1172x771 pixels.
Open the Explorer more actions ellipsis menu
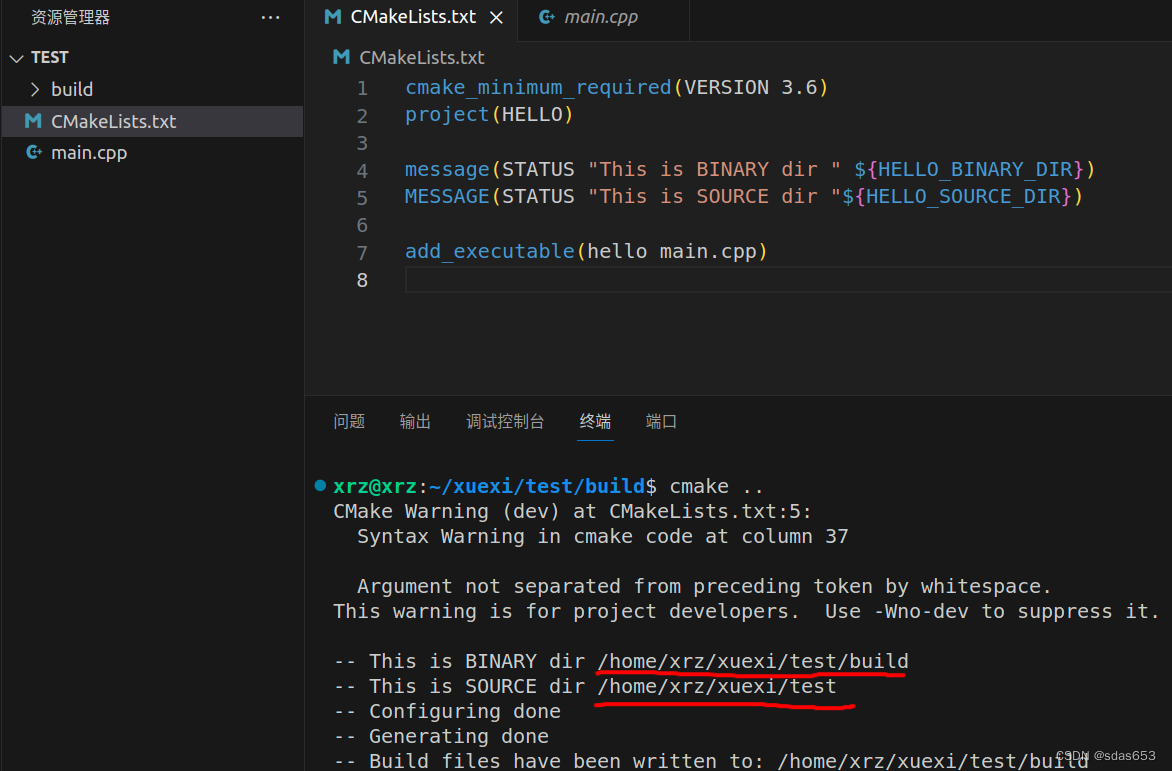(x=268, y=17)
